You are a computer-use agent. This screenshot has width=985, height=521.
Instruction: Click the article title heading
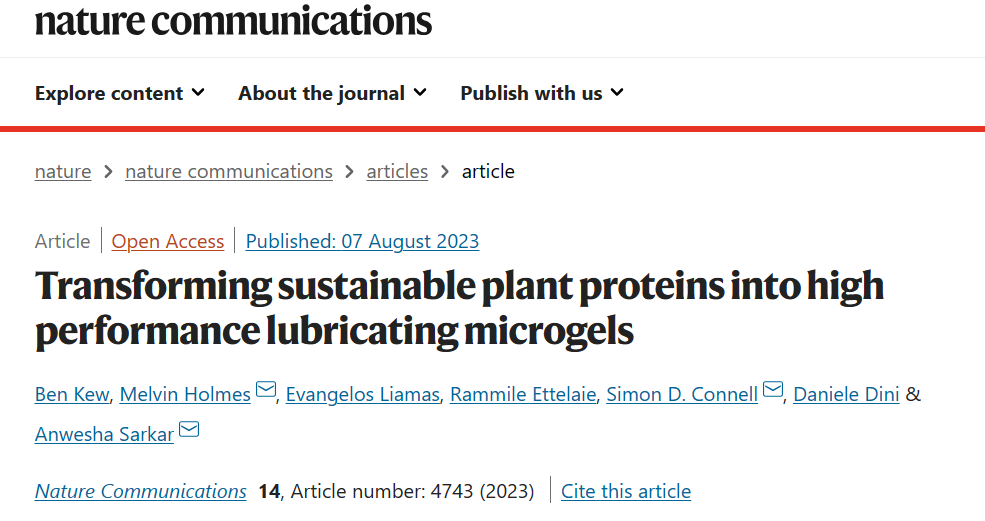pos(460,308)
